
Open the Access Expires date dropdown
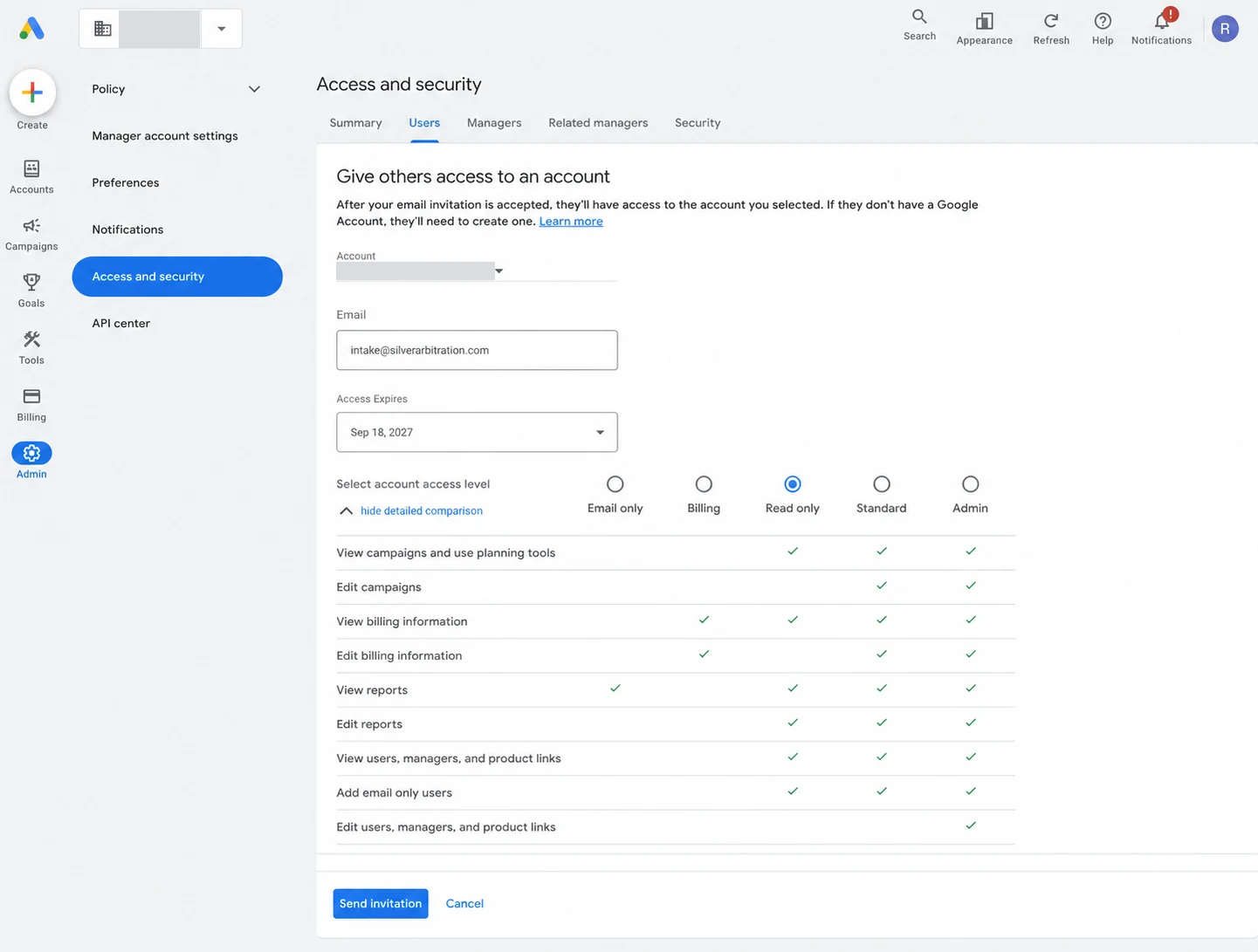click(477, 432)
